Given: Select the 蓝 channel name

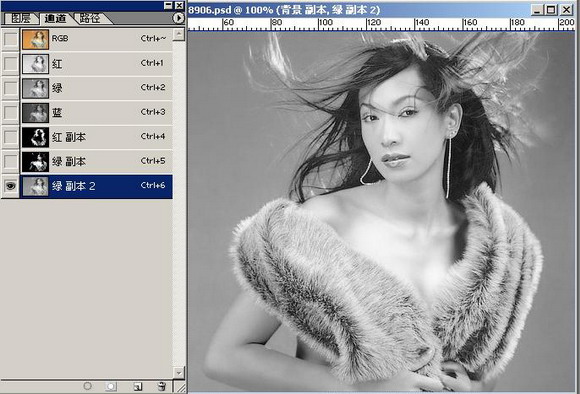Looking at the screenshot, I should point(57,112).
